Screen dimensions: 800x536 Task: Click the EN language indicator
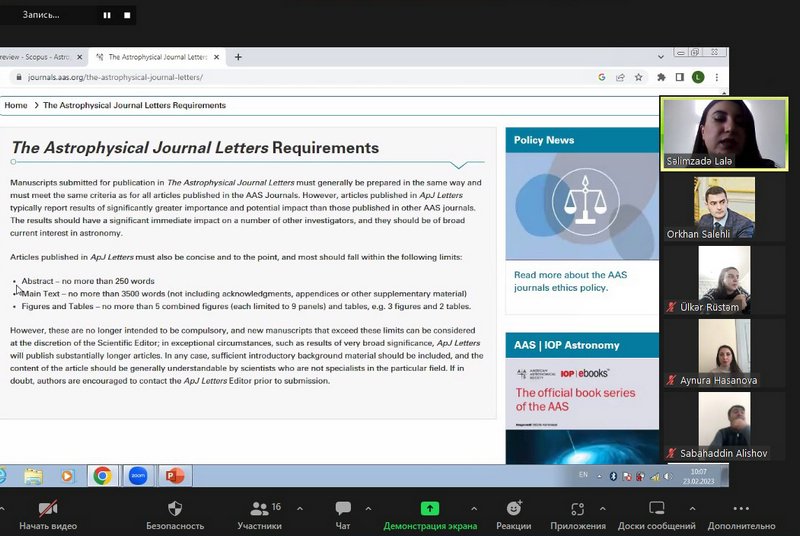pos(583,475)
